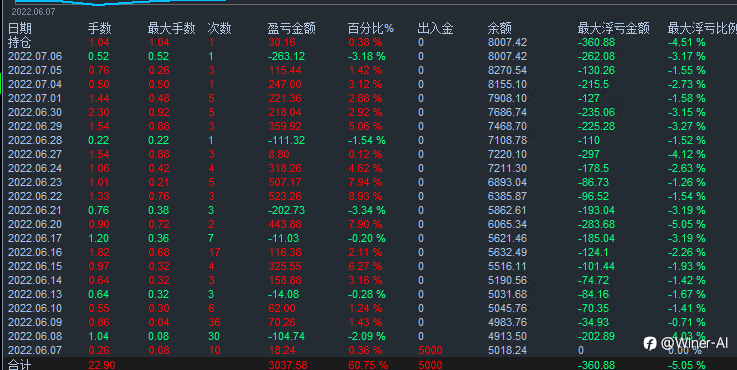Click the 2022.06.07 chart date label
Screen dimensions: 737x370
(x=33, y=12)
